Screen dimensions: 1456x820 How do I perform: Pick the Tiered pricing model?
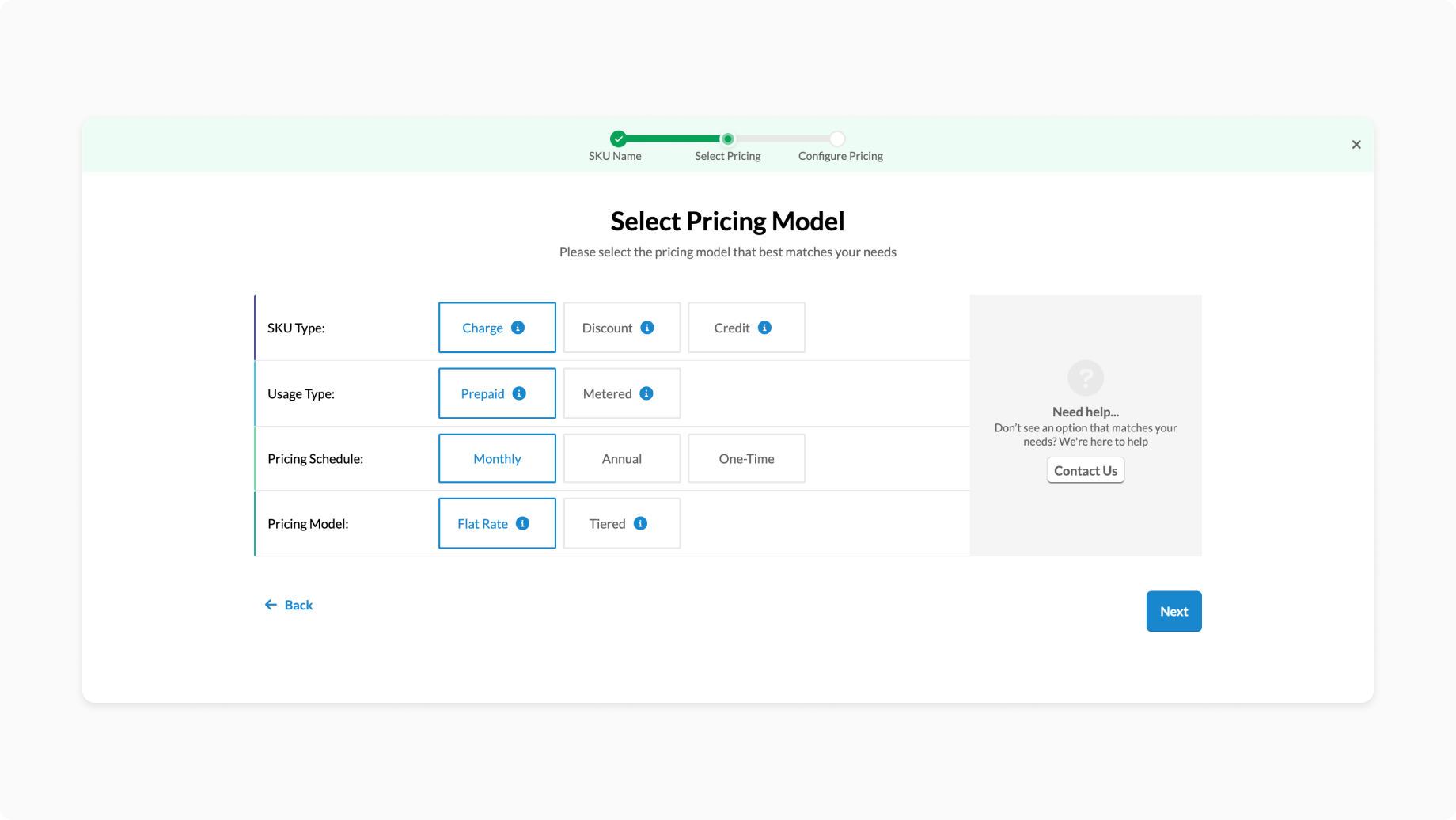tap(607, 523)
